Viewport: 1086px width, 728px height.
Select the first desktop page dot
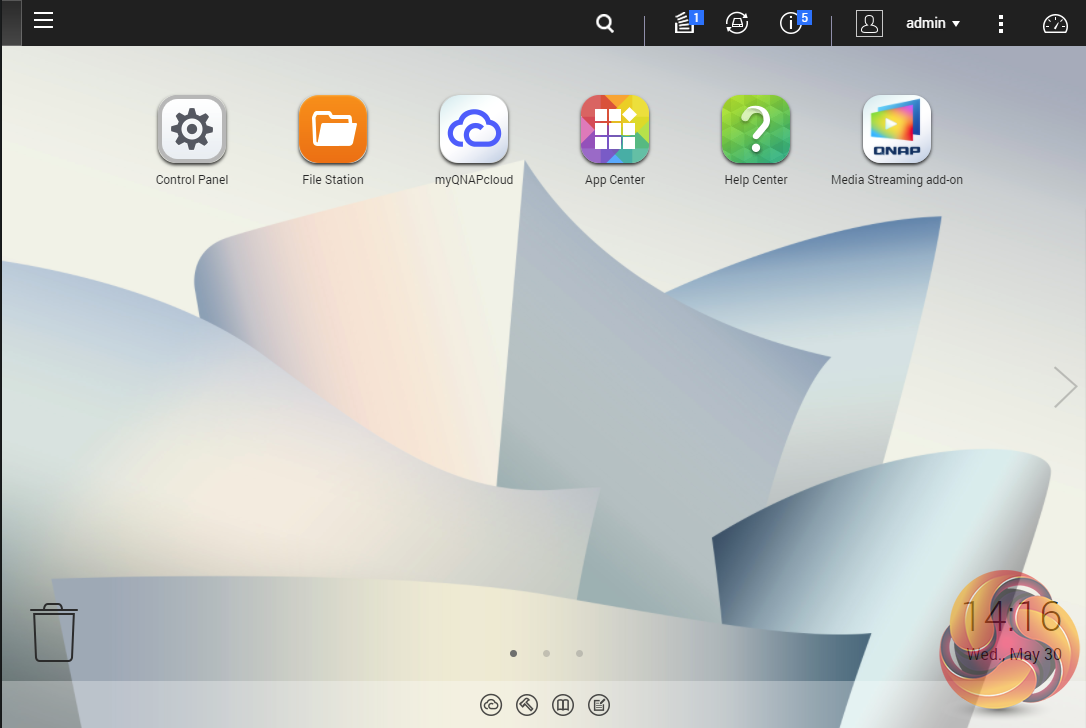(513, 653)
